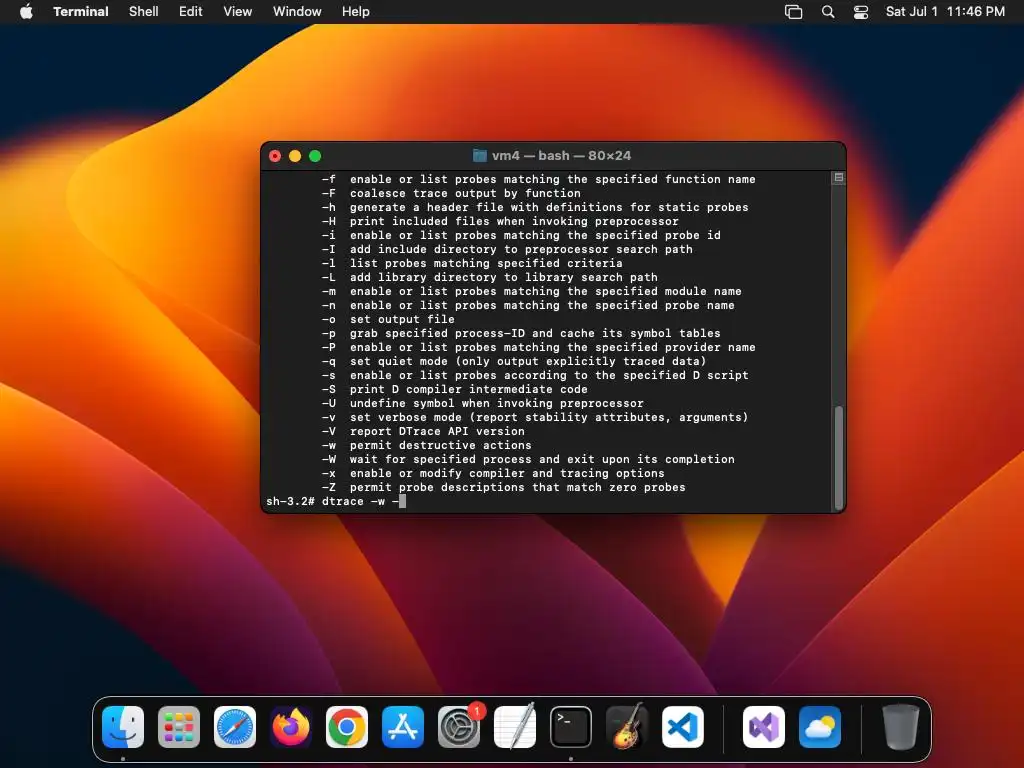This screenshot has height=768, width=1024.
Task: Open Spotlight search in the menu bar
Action: pyautogui.click(x=827, y=12)
